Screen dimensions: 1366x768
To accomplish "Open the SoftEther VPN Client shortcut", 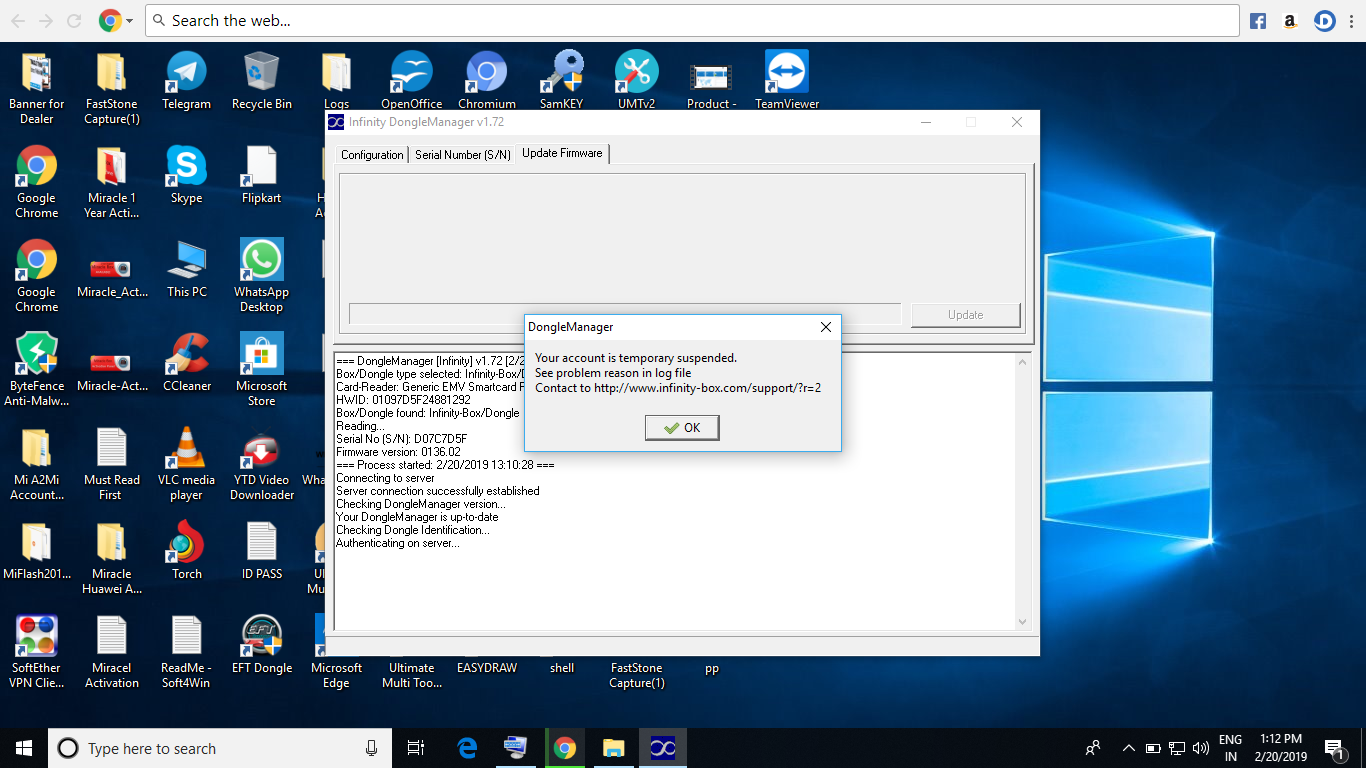I will tap(36, 651).
